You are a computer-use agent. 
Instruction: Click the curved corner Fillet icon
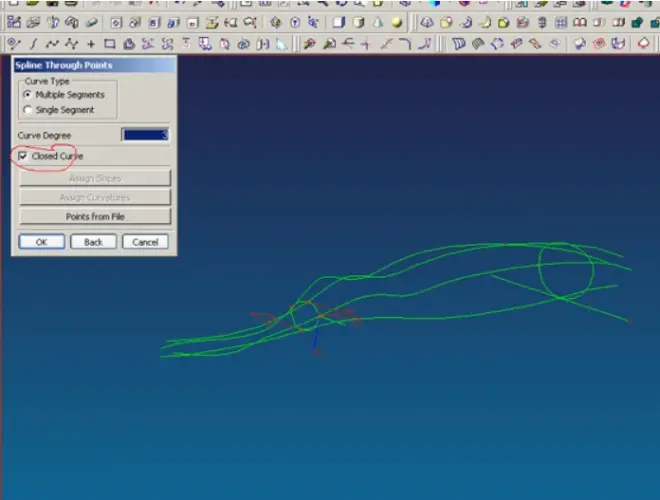coord(405,43)
